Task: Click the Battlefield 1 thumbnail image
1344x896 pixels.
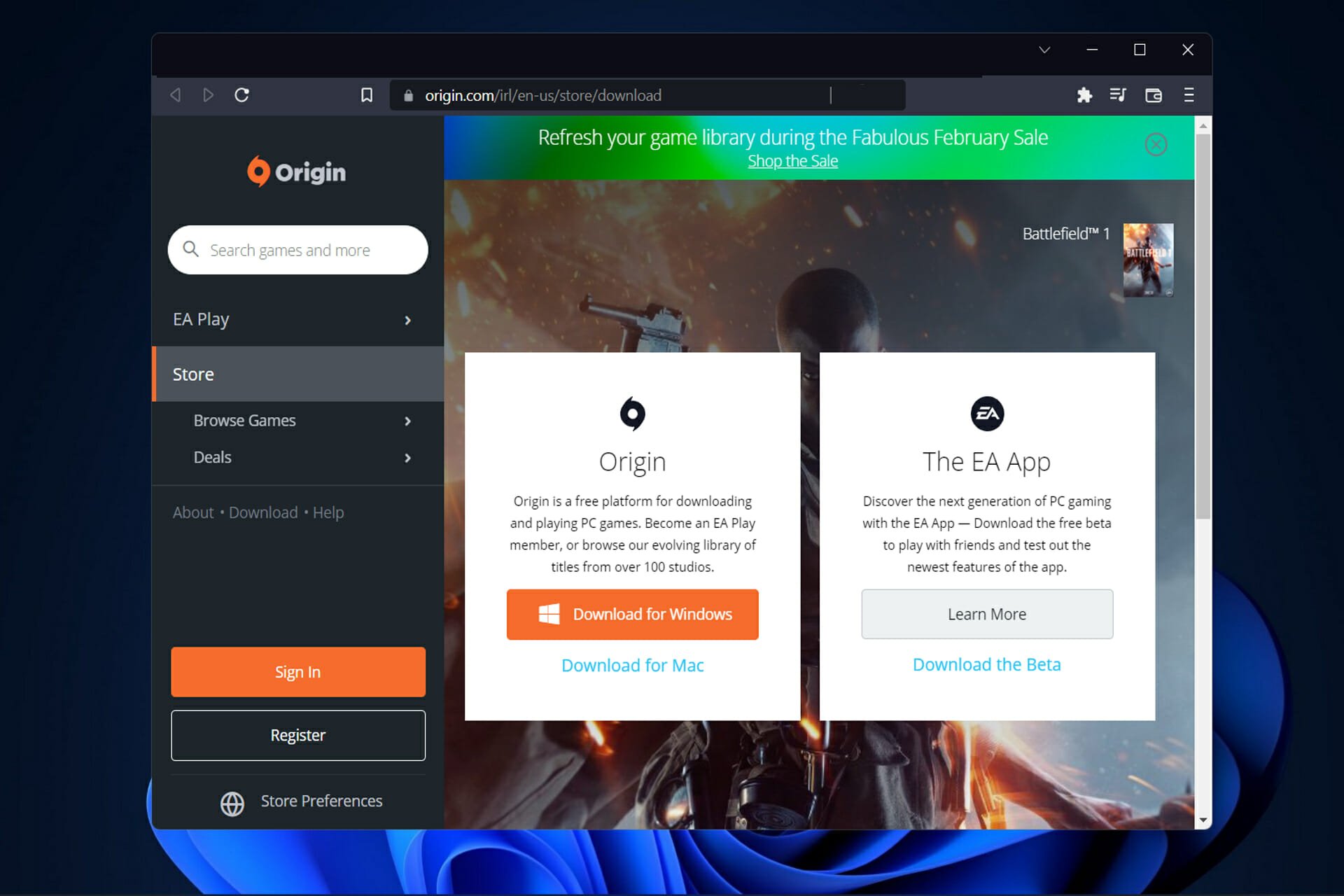Action: coord(1149,258)
